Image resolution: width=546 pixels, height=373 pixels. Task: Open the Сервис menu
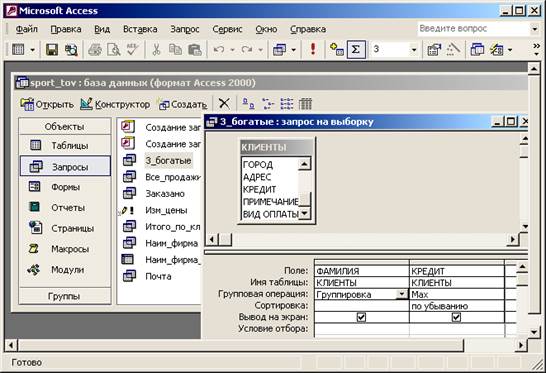(227, 29)
